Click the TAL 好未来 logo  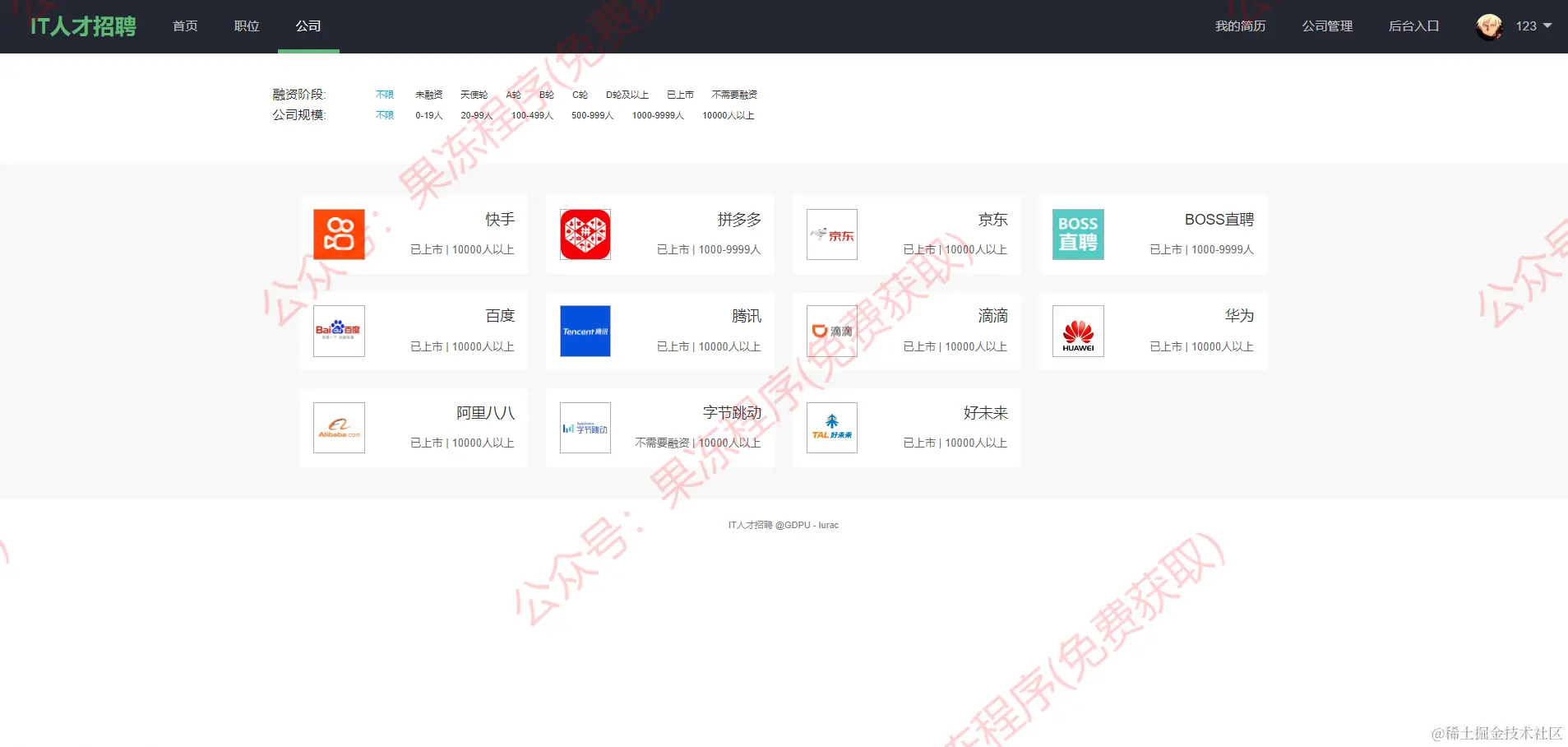click(x=832, y=428)
